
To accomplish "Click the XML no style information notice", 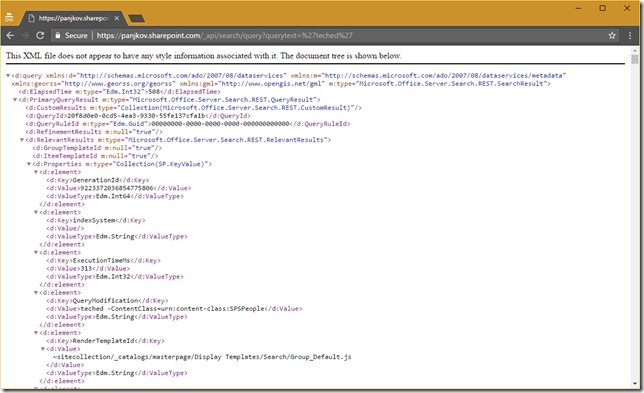I will coord(203,56).
